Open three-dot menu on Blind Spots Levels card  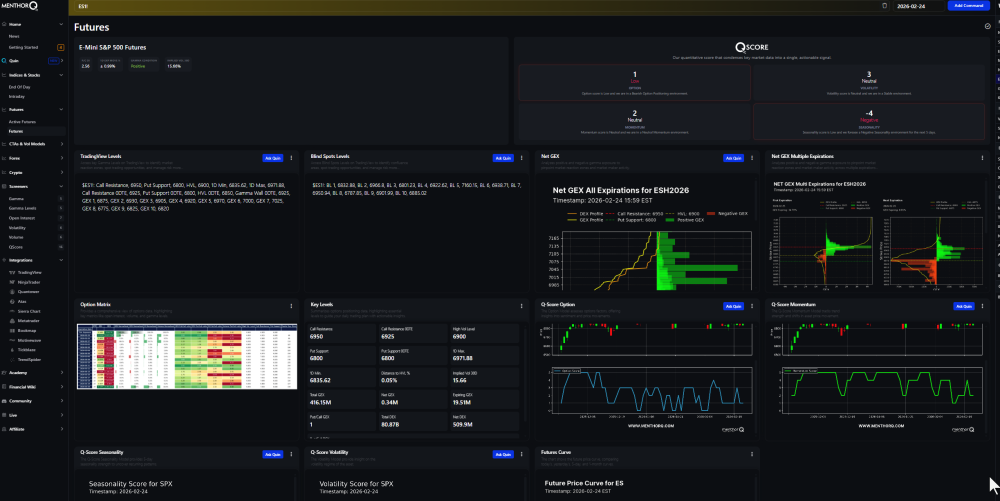click(x=521, y=157)
